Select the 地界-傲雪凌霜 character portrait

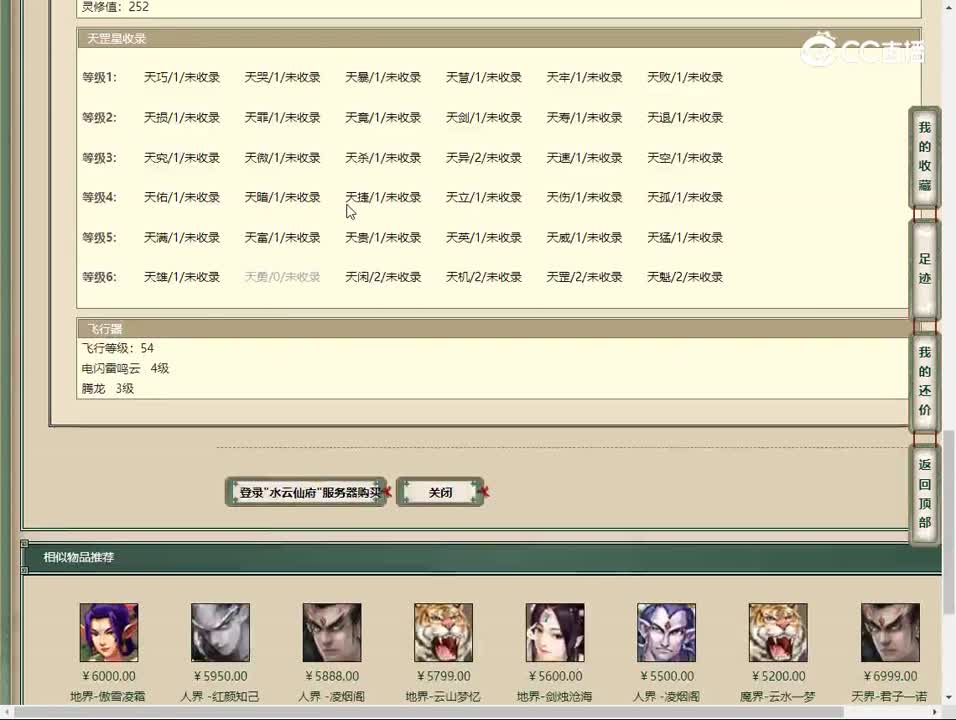(x=109, y=632)
